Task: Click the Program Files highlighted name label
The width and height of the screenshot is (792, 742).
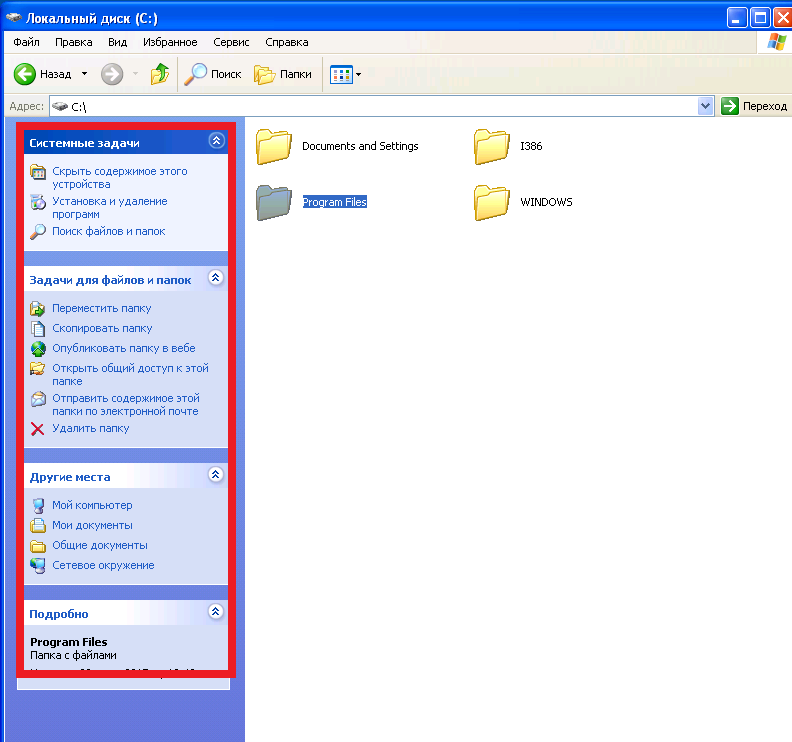Action: click(334, 202)
